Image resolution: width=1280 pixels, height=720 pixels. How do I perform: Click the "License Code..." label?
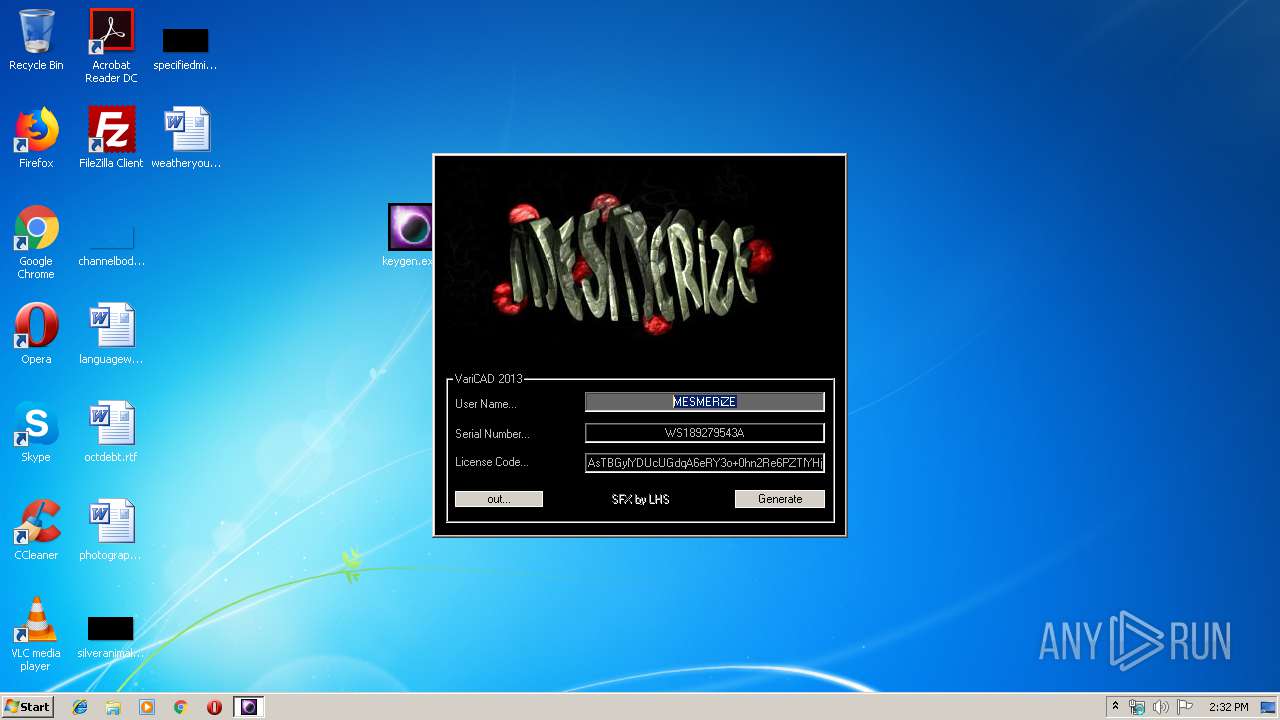click(x=491, y=462)
